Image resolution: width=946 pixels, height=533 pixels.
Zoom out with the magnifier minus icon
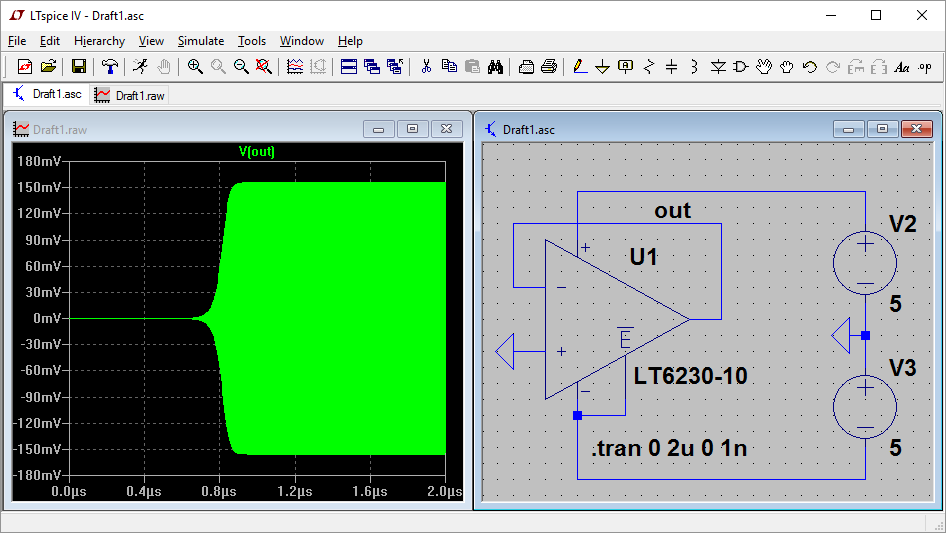(x=241, y=66)
